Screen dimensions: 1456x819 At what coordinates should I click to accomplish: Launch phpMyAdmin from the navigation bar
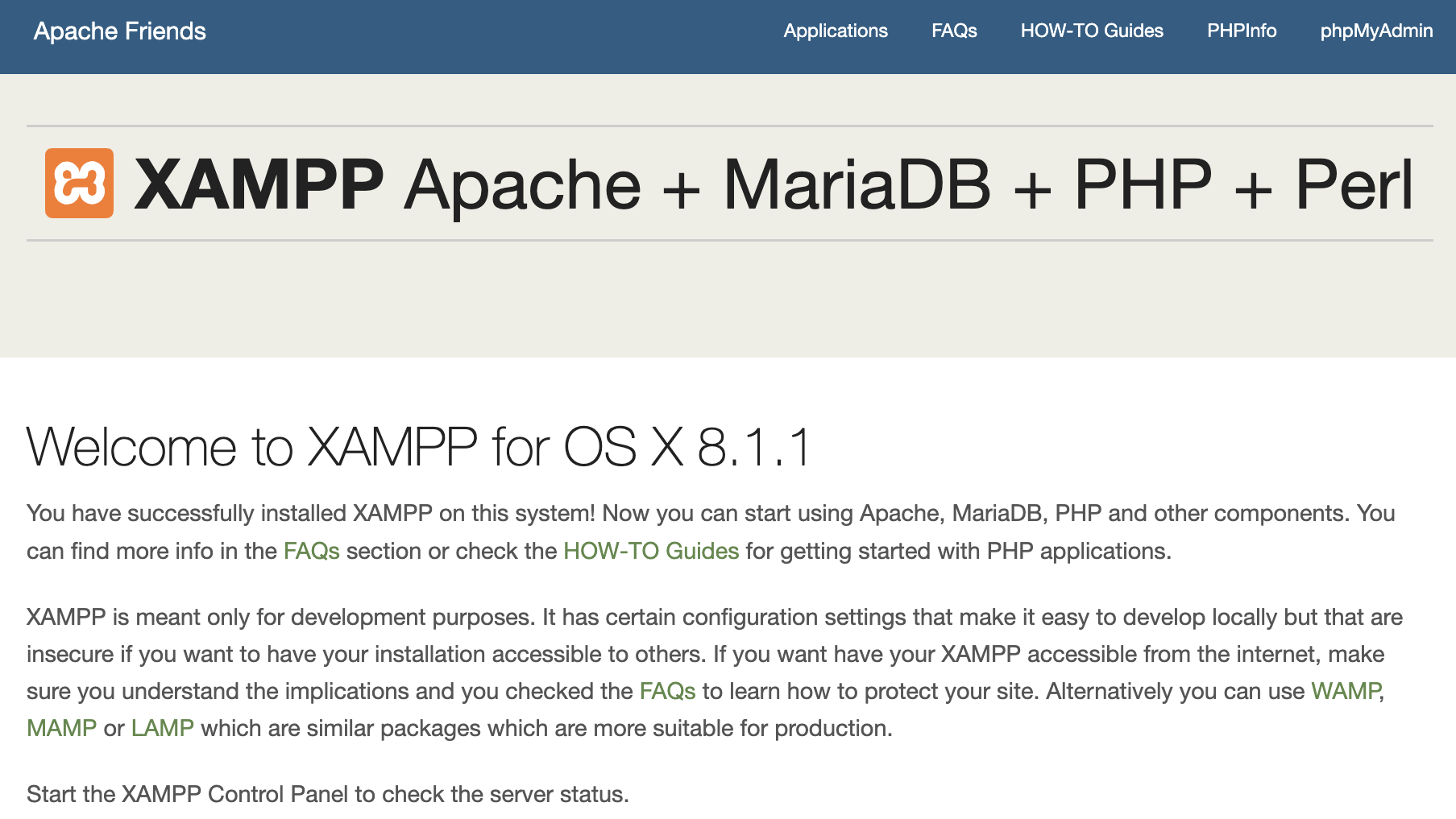(x=1376, y=31)
